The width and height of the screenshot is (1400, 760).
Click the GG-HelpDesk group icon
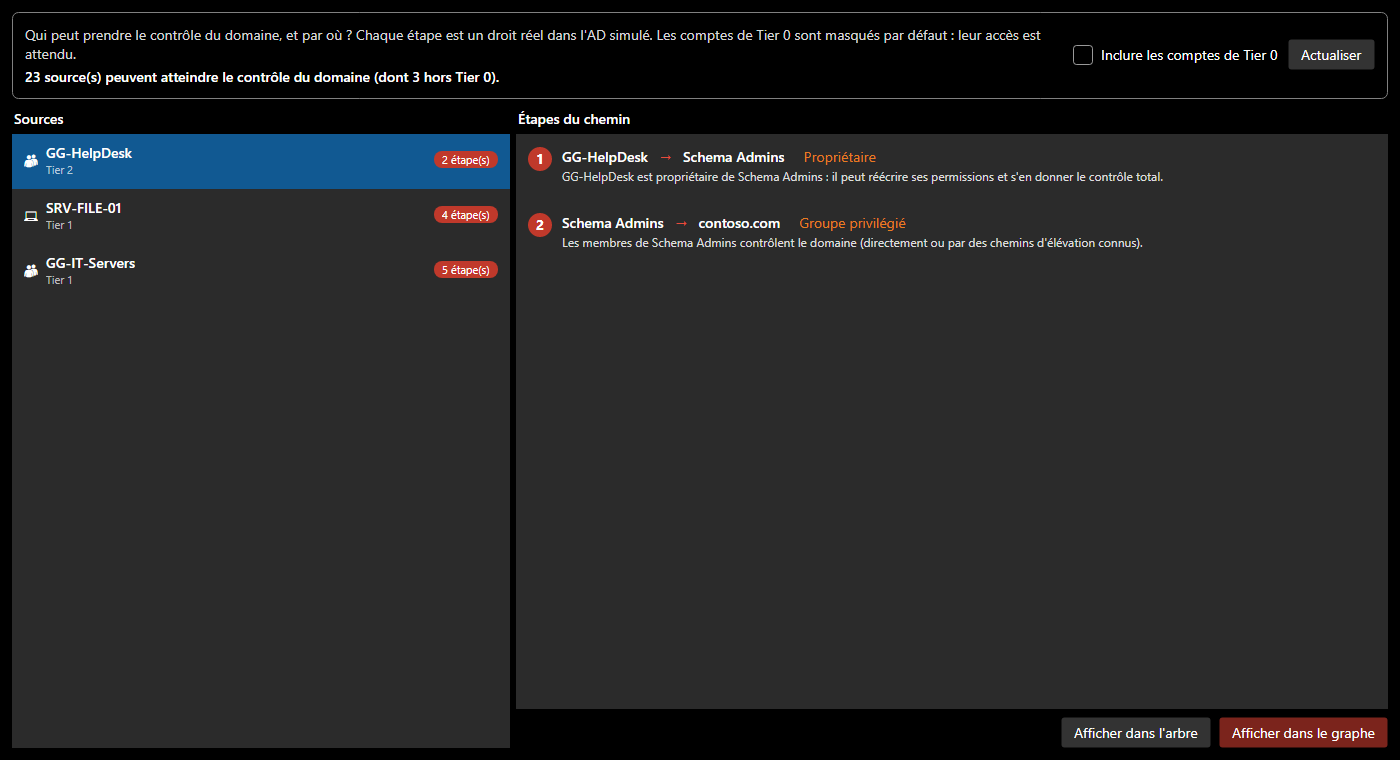coord(31,161)
